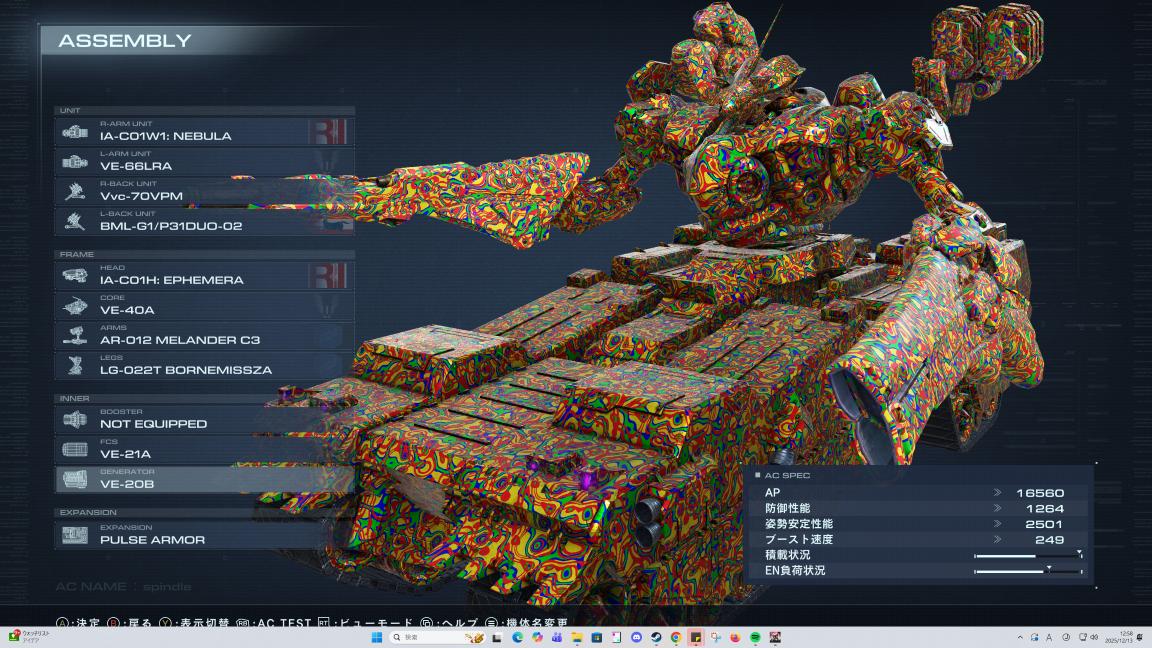The height and width of the screenshot is (648, 1152).
Task: Click the EXPANSION Pulse Armor icon
Action: [75, 536]
